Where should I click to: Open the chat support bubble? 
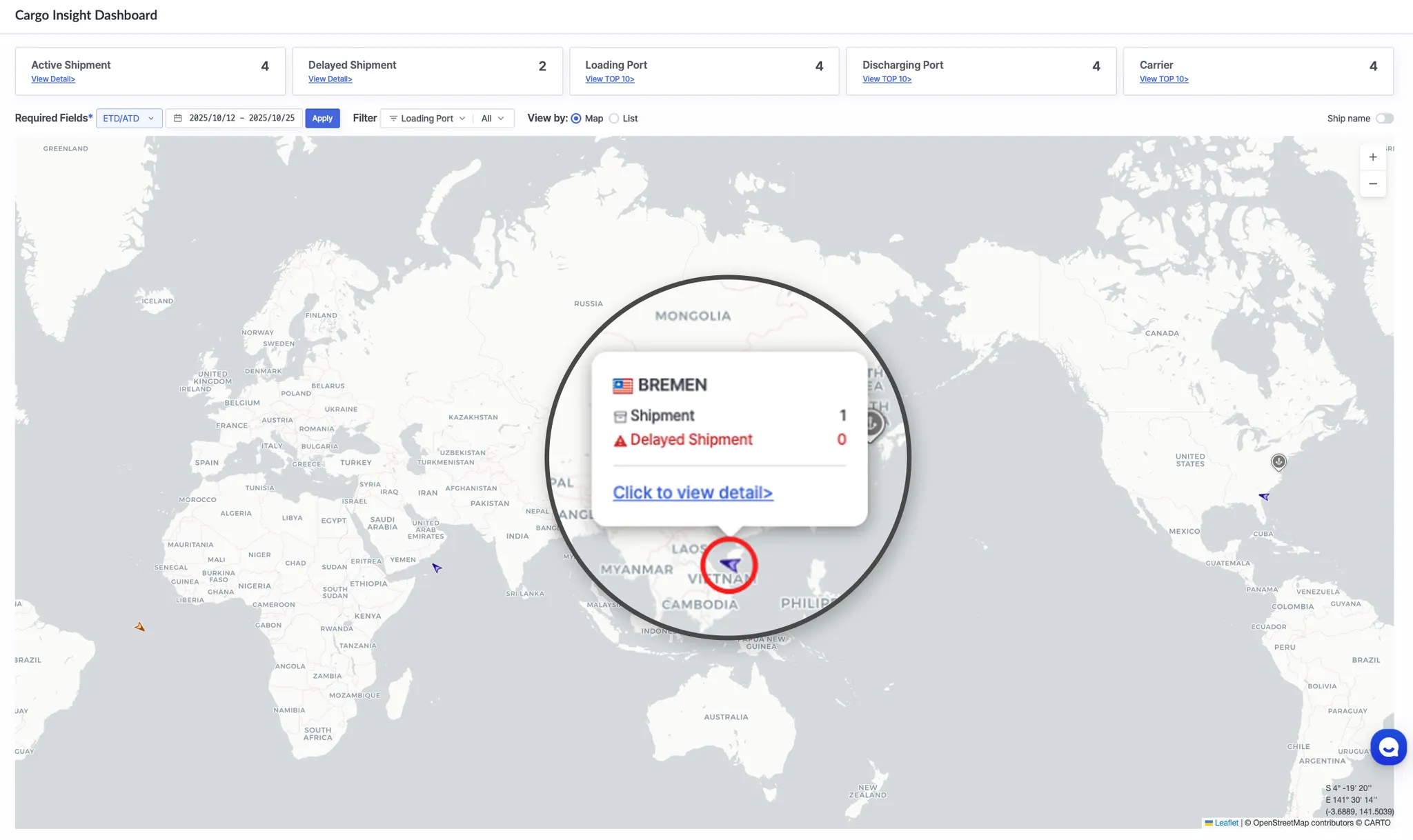pyautogui.click(x=1388, y=747)
